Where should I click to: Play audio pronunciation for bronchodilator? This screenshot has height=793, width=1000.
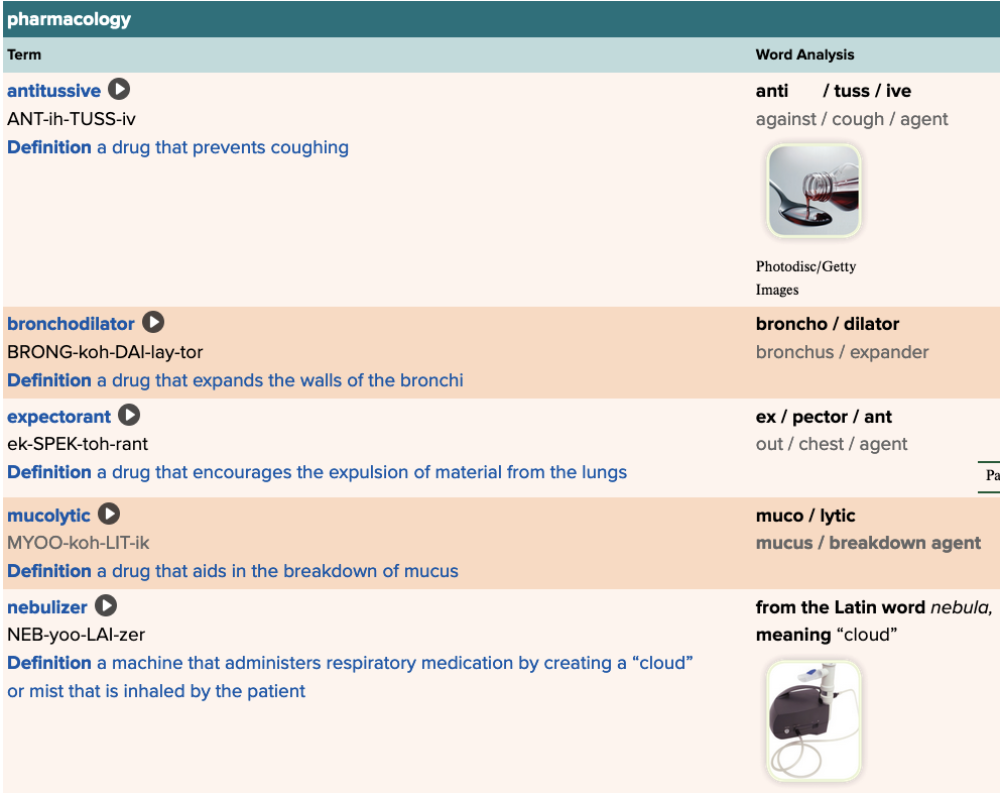pyautogui.click(x=153, y=323)
